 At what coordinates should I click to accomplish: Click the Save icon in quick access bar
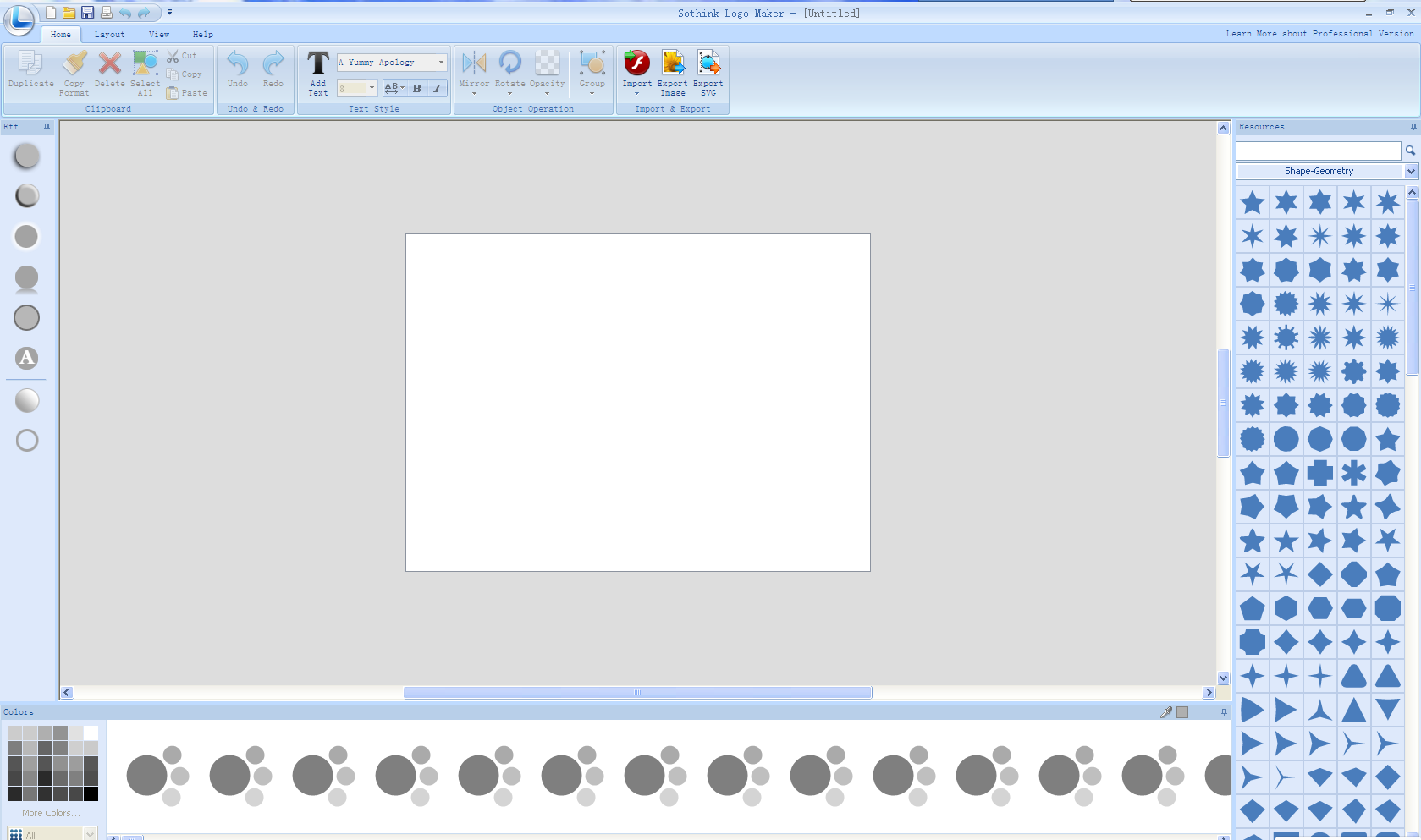(x=87, y=13)
